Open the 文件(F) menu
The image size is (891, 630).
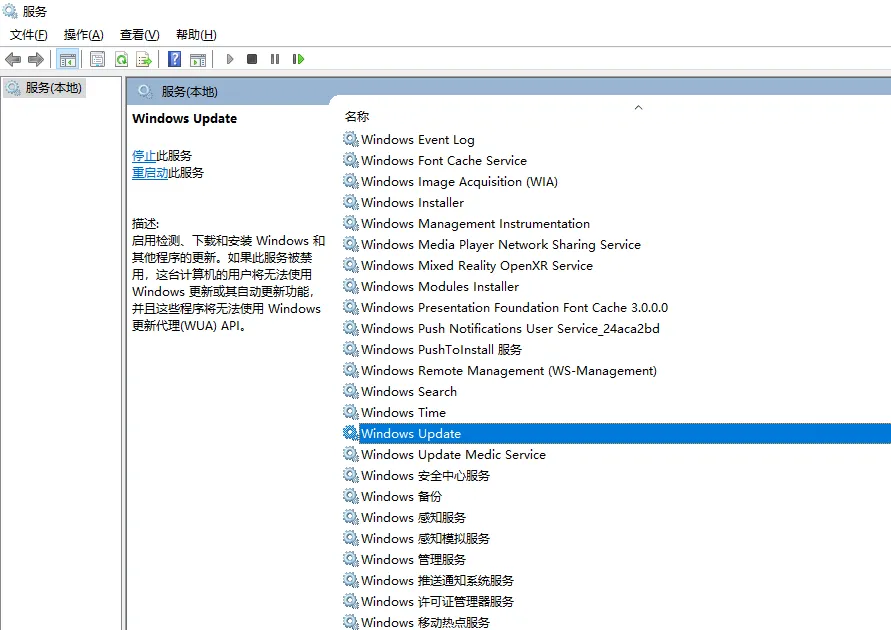[29, 35]
